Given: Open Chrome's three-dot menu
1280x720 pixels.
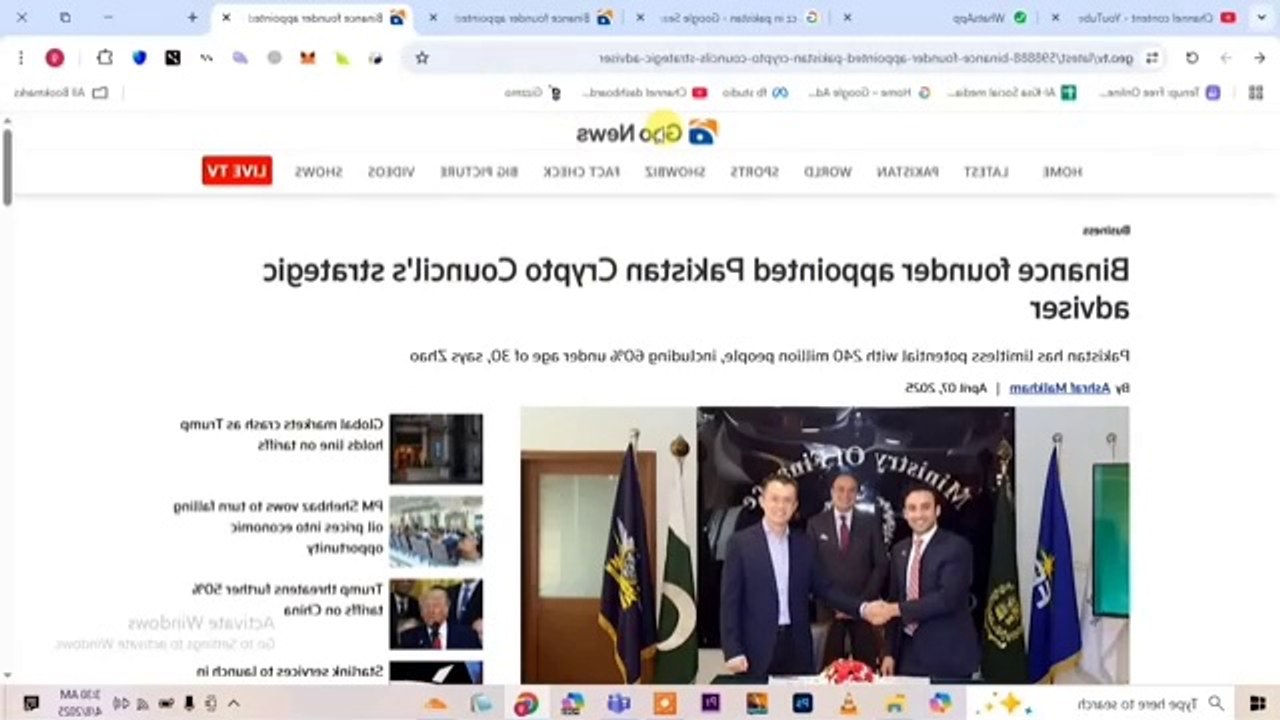Looking at the screenshot, I should coord(21,58).
